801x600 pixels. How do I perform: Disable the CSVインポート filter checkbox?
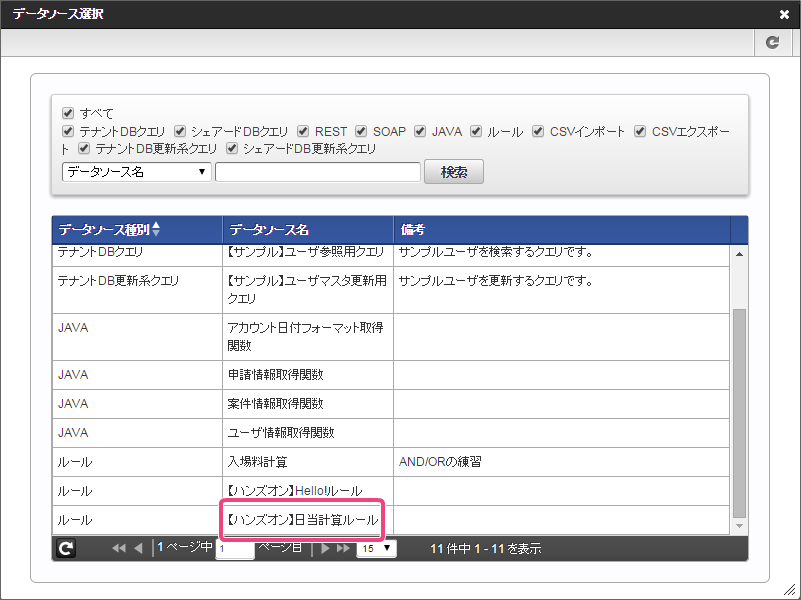(x=538, y=131)
